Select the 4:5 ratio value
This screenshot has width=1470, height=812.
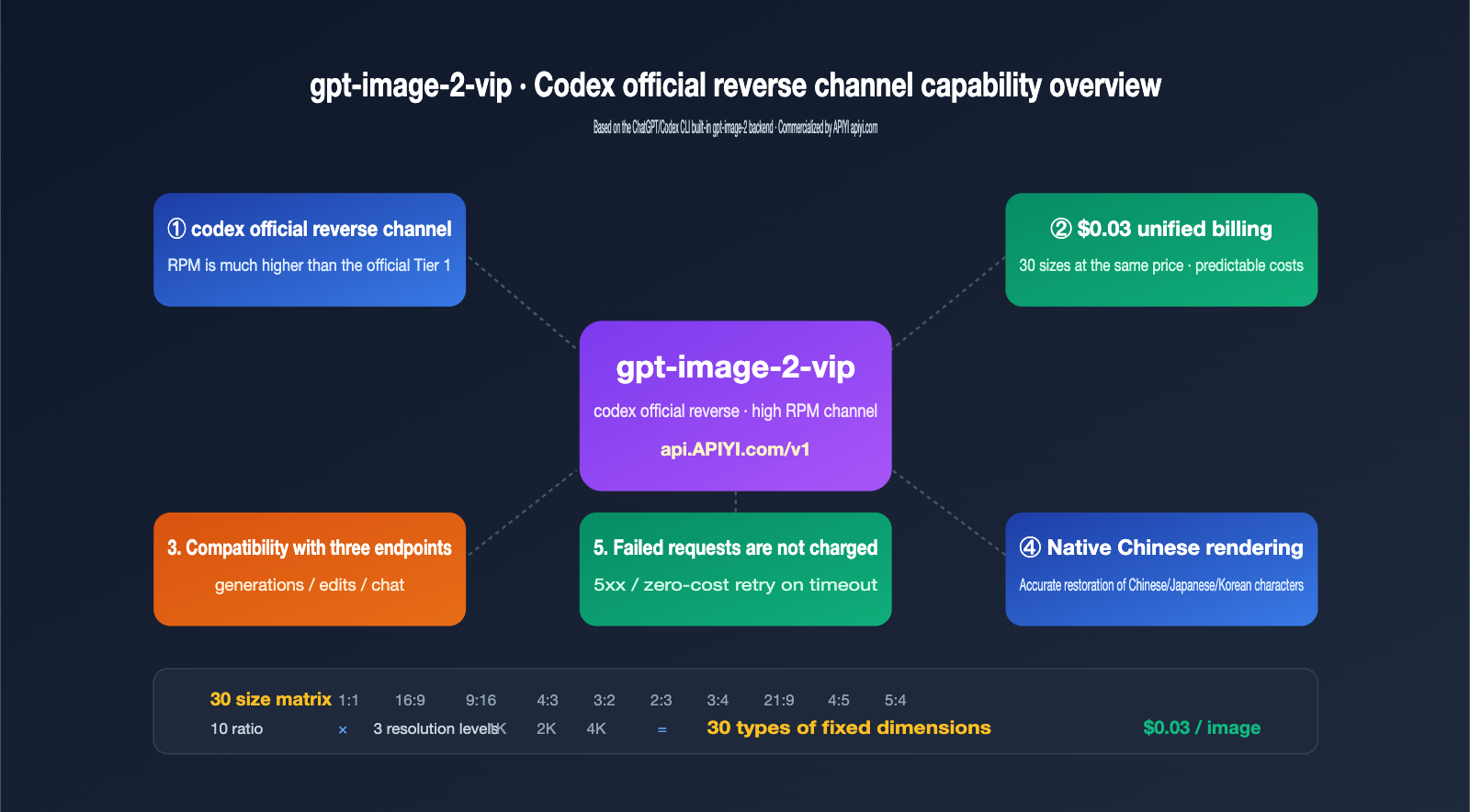click(839, 700)
